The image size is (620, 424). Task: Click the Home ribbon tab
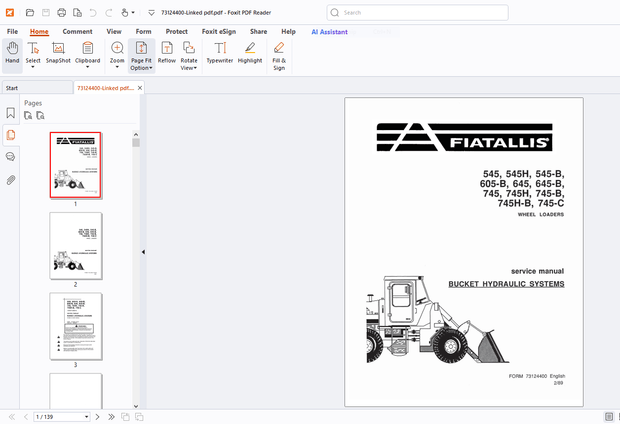[39, 32]
